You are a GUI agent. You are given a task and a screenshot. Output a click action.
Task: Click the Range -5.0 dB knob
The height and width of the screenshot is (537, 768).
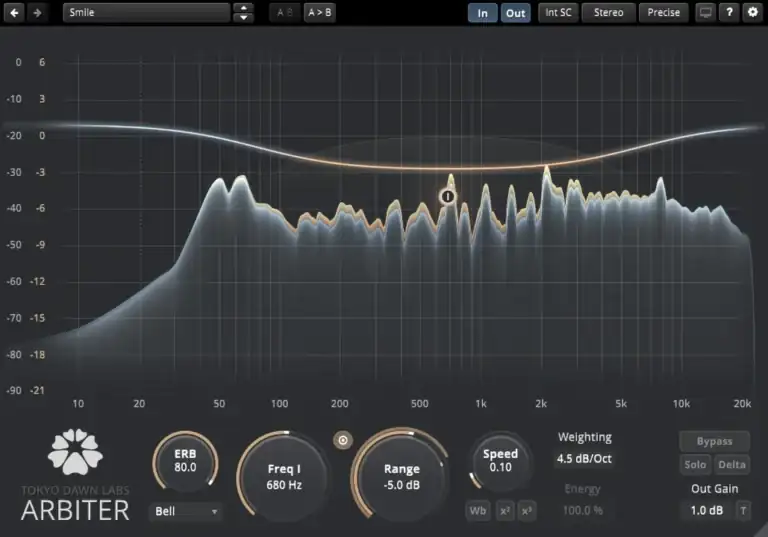point(402,477)
